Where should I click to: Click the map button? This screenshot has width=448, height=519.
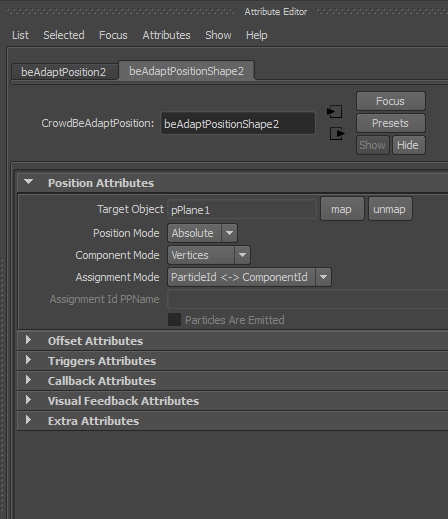pyautogui.click(x=342, y=209)
